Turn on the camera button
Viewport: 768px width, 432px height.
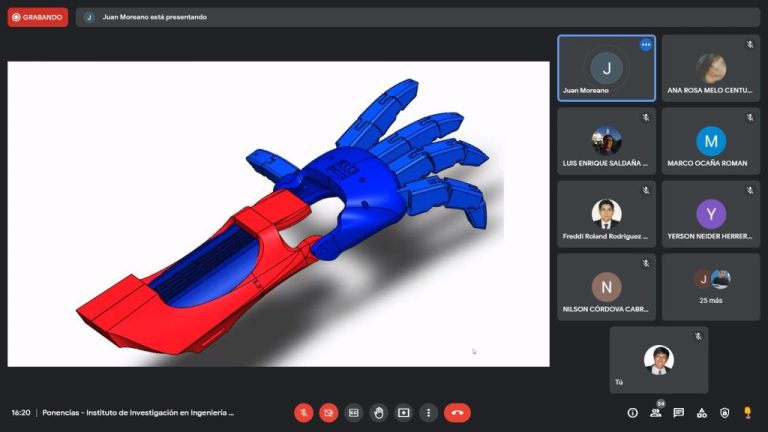tap(329, 412)
